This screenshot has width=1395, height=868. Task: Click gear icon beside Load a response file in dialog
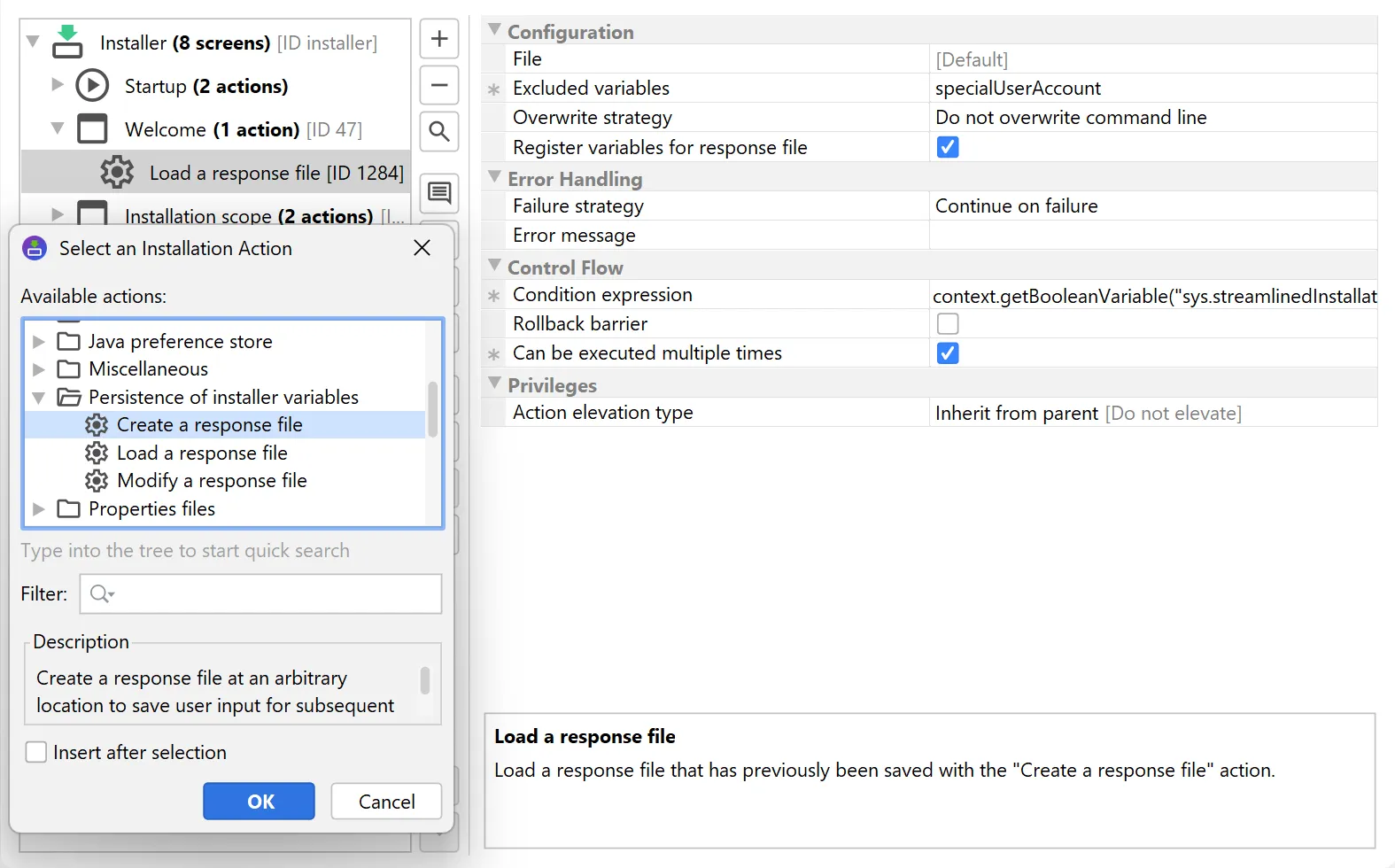click(x=97, y=453)
